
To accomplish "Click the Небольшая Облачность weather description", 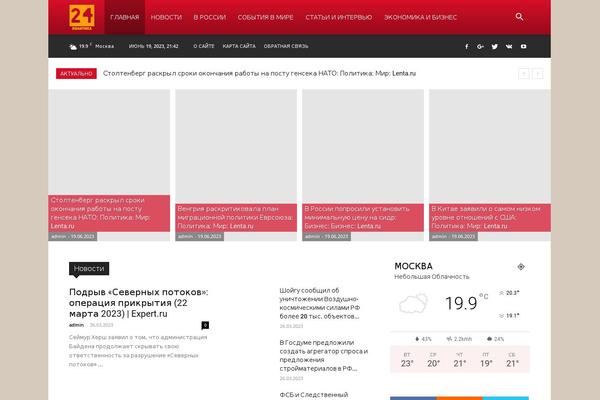I will [x=432, y=276].
